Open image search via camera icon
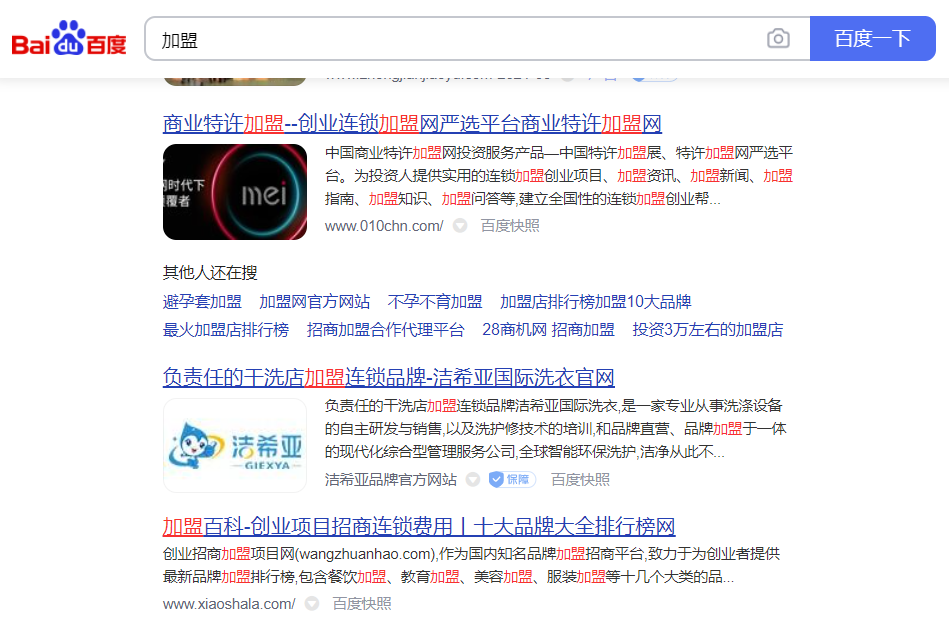Viewport: 949px width, 621px height. coord(778,39)
